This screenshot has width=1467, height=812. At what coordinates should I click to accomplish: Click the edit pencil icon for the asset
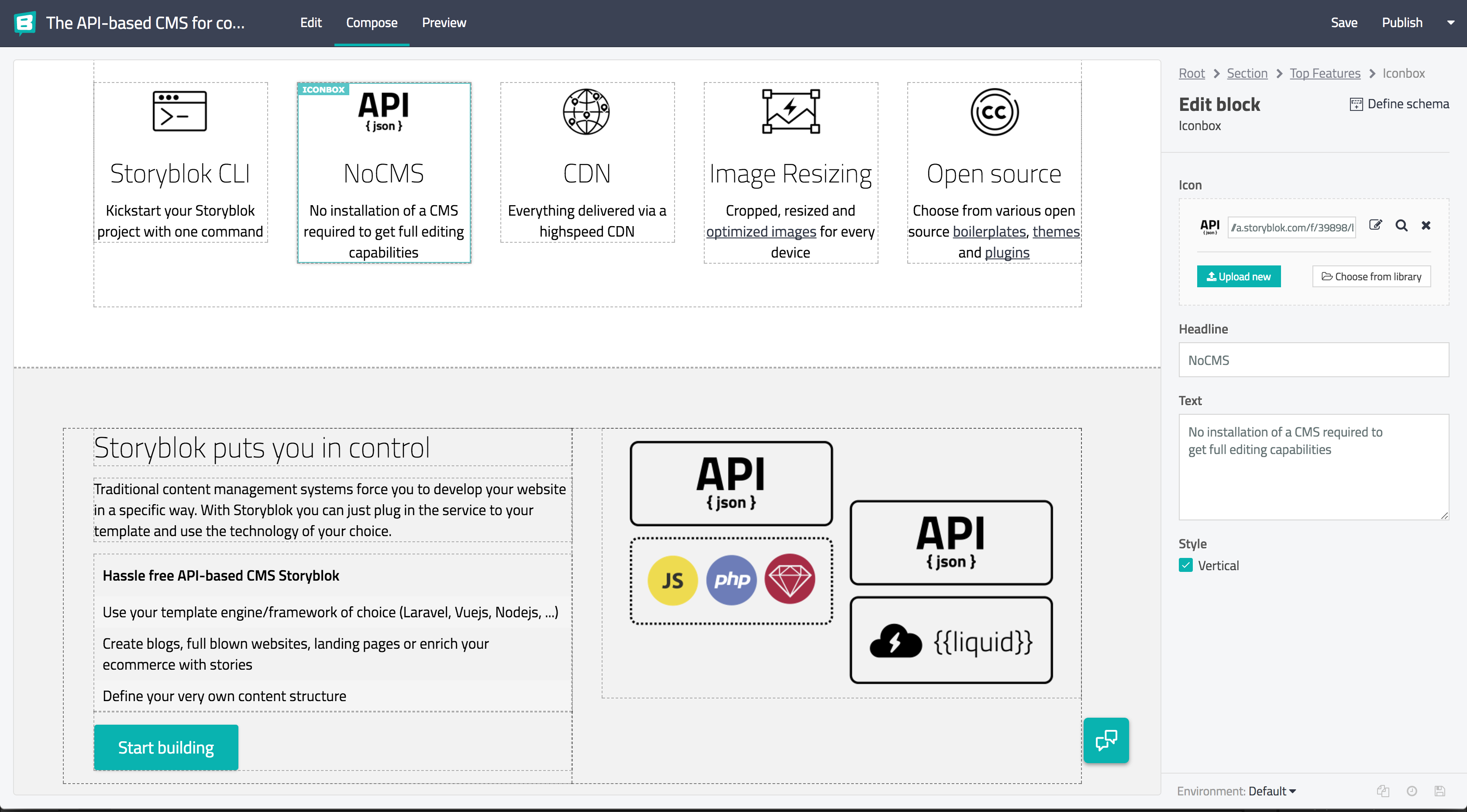pyautogui.click(x=1375, y=225)
